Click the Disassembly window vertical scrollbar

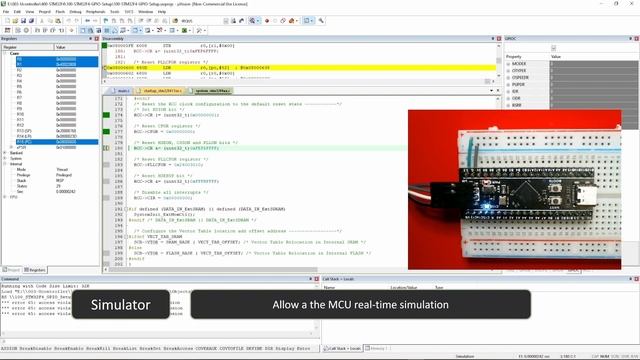click(498, 60)
